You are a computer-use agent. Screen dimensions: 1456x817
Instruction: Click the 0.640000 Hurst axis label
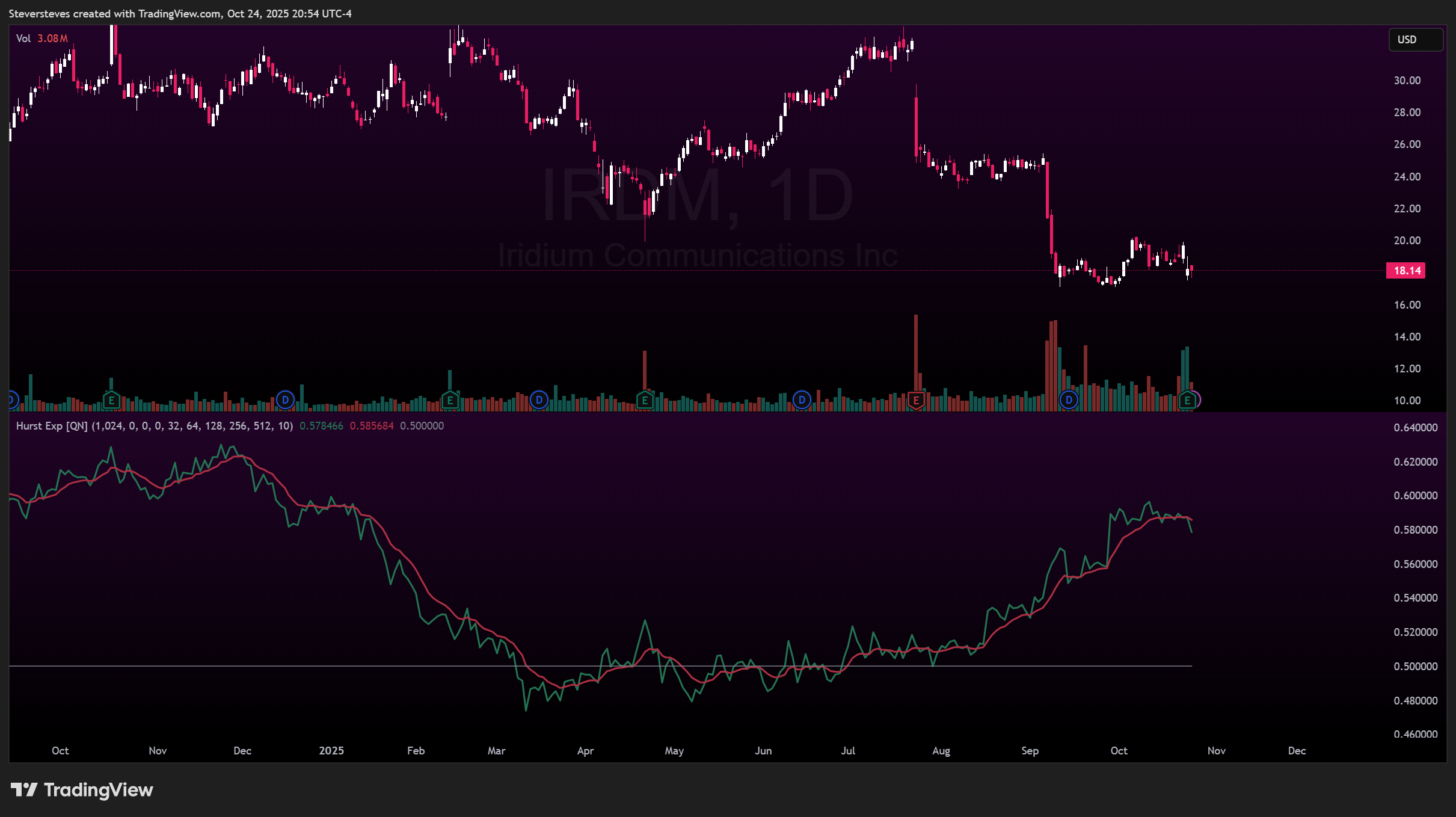[1416, 428]
